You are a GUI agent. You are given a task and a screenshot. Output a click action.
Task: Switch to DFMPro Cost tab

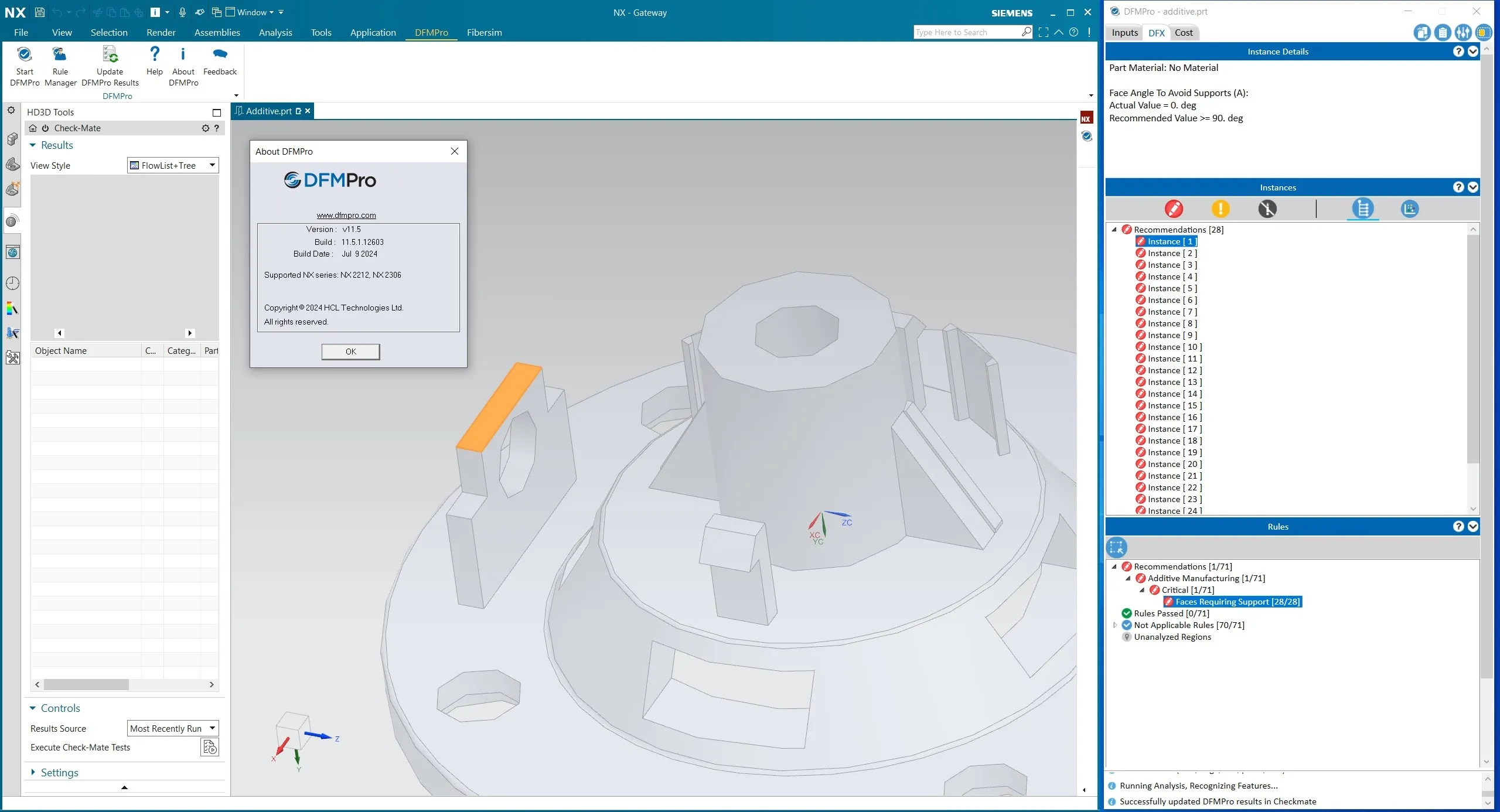(1184, 33)
